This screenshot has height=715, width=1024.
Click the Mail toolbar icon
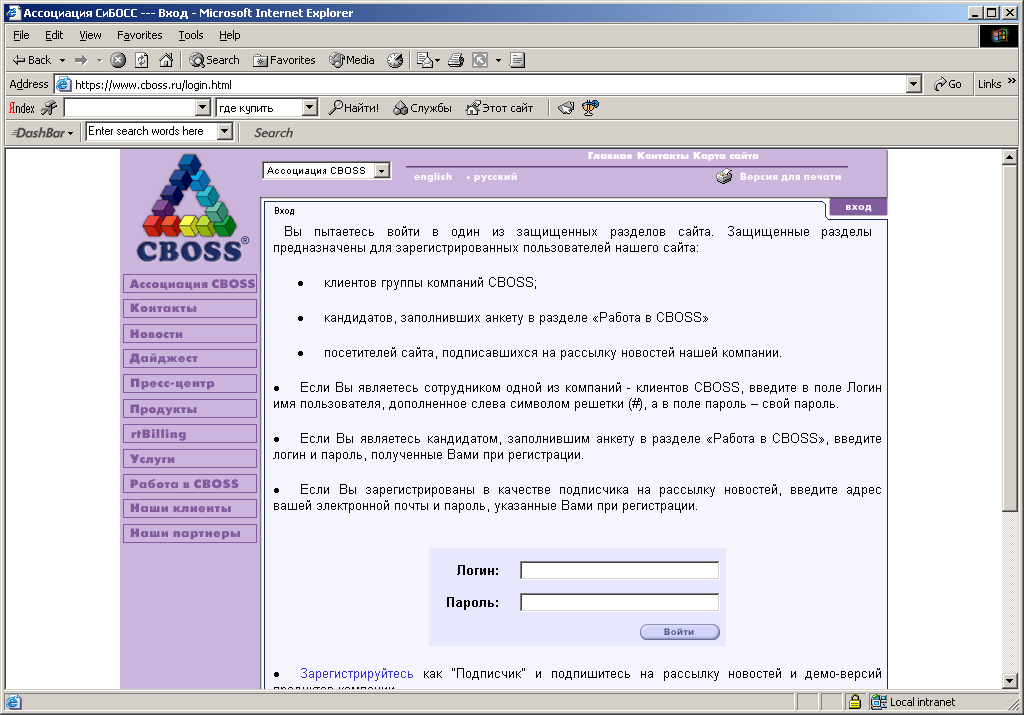(424, 60)
